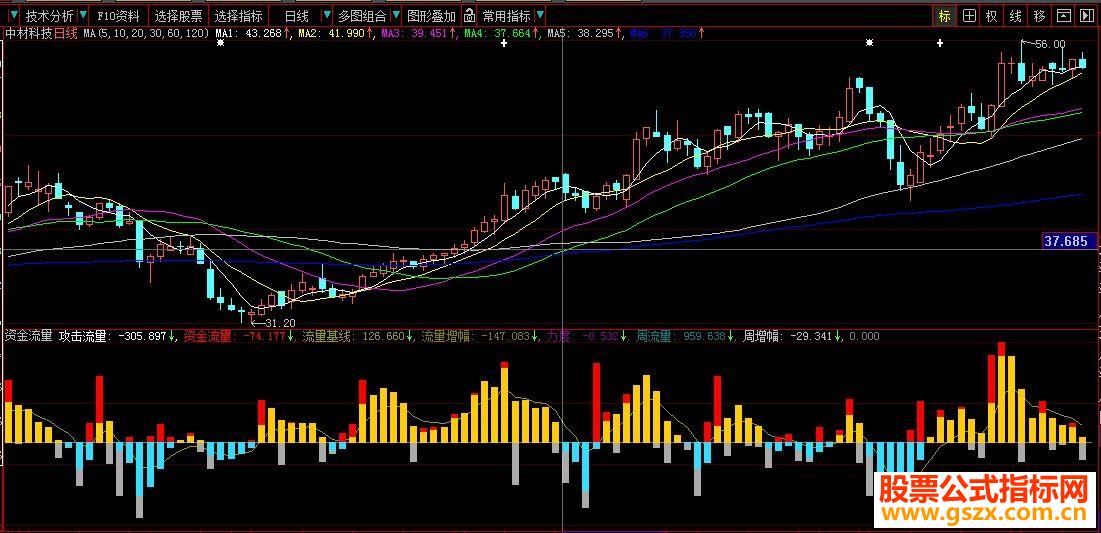Click the 图形叠加 button
The height and width of the screenshot is (533, 1101).
click(432, 15)
